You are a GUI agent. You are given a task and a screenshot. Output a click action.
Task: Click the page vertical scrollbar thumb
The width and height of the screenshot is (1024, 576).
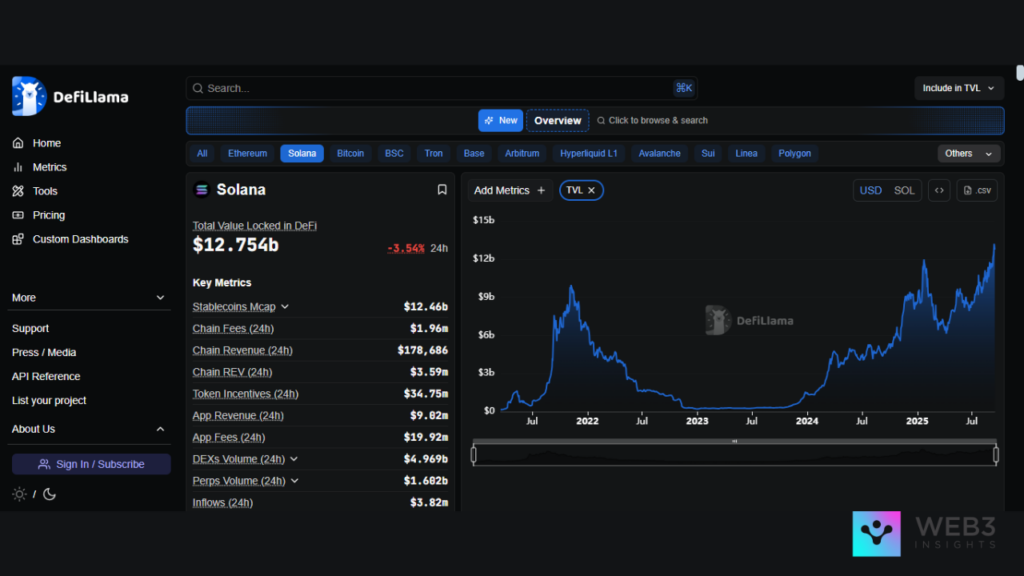click(x=1020, y=72)
